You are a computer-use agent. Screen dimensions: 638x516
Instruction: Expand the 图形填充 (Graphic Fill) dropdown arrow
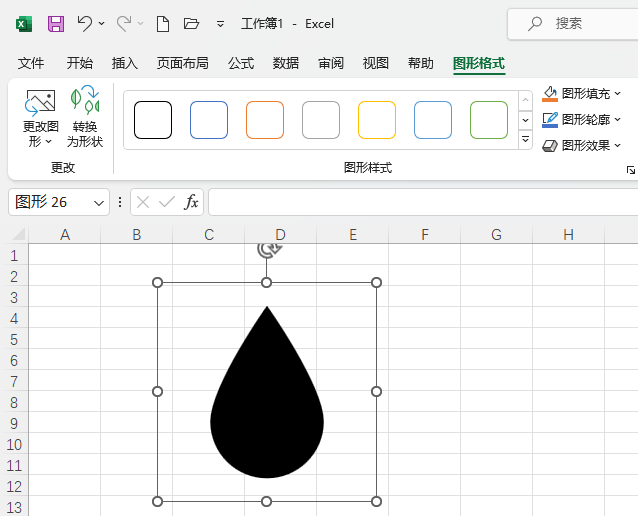point(618,94)
